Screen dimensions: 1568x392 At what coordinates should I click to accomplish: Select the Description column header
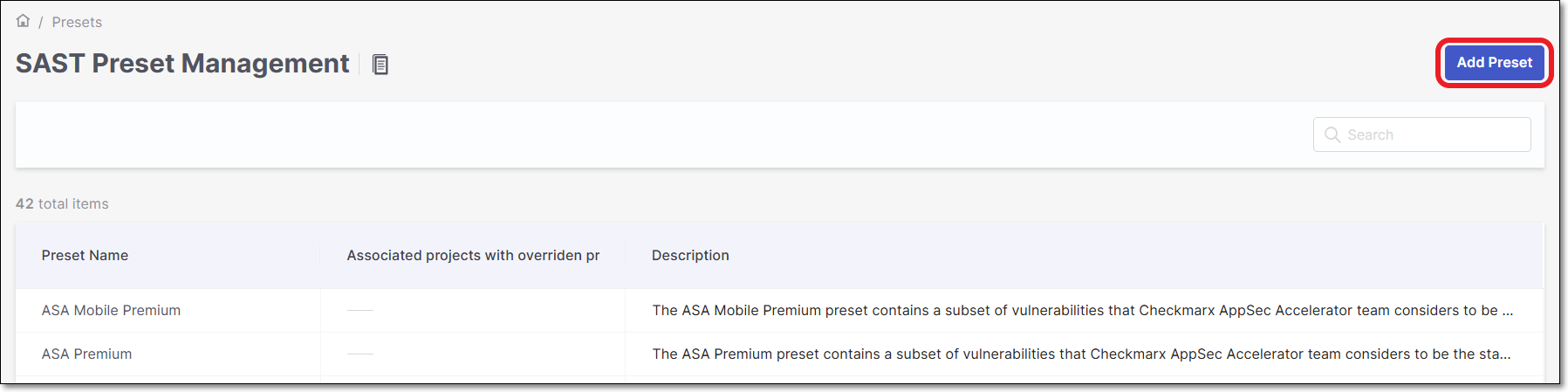click(690, 255)
